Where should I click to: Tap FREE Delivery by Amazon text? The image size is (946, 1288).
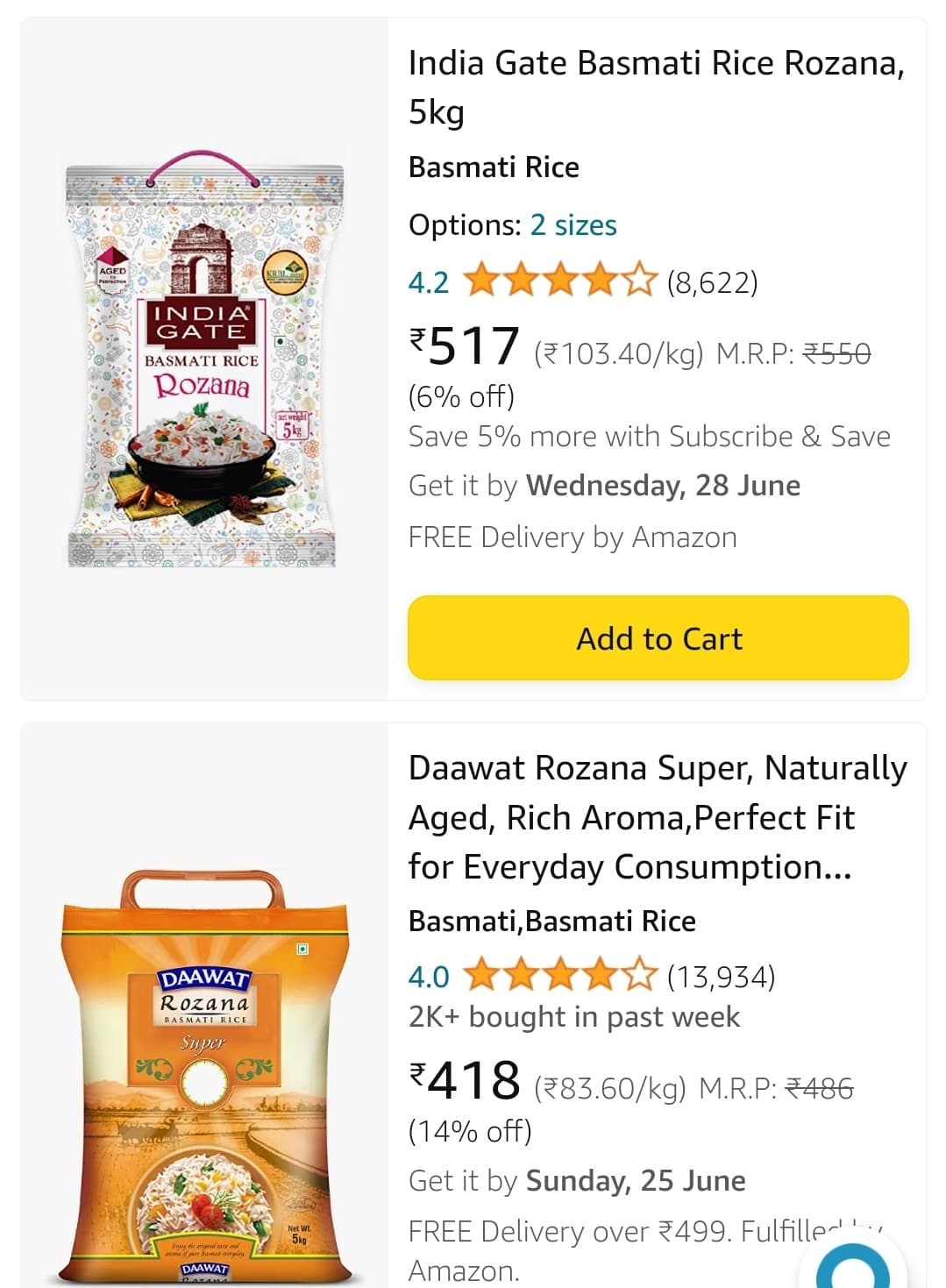click(573, 537)
